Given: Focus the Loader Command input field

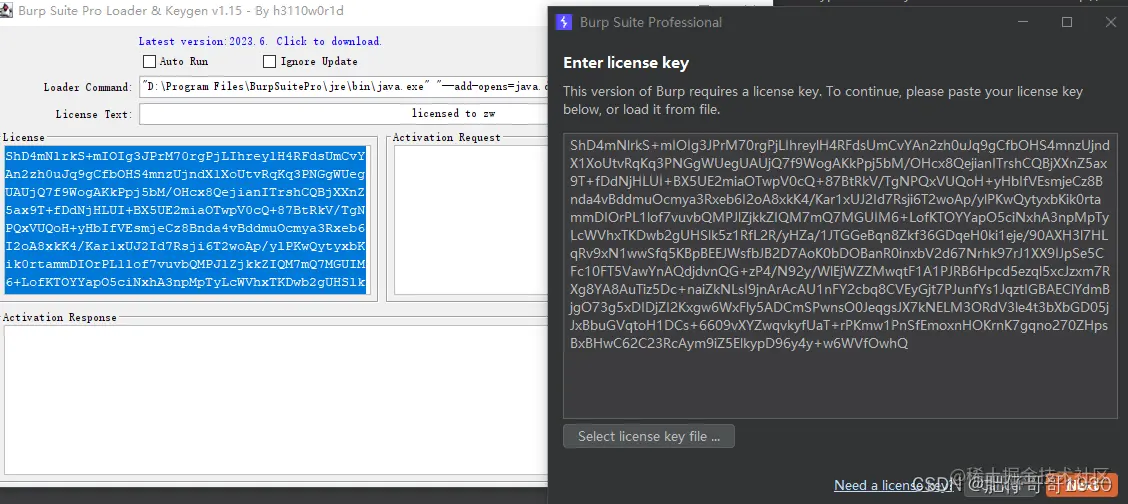Looking at the screenshot, I should (x=344, y=87).
